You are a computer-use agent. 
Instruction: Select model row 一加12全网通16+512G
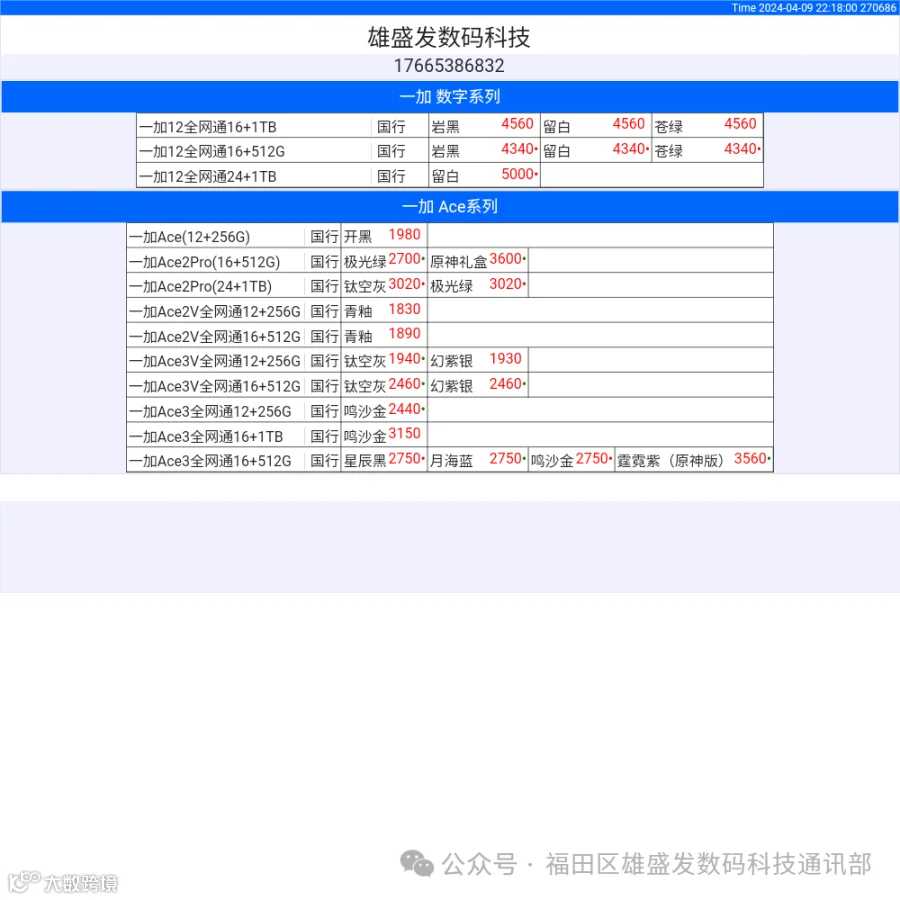(212, 152)
